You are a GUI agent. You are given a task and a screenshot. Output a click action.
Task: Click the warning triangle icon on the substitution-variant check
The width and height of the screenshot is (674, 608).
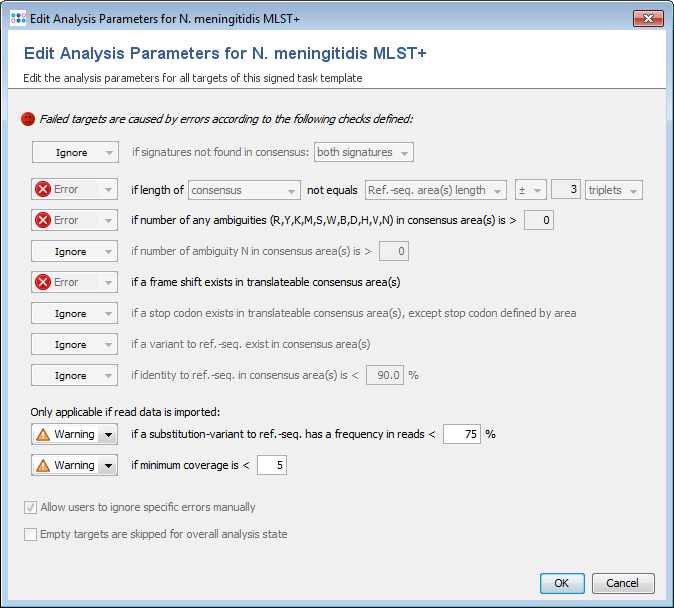[x=43, y=435]
